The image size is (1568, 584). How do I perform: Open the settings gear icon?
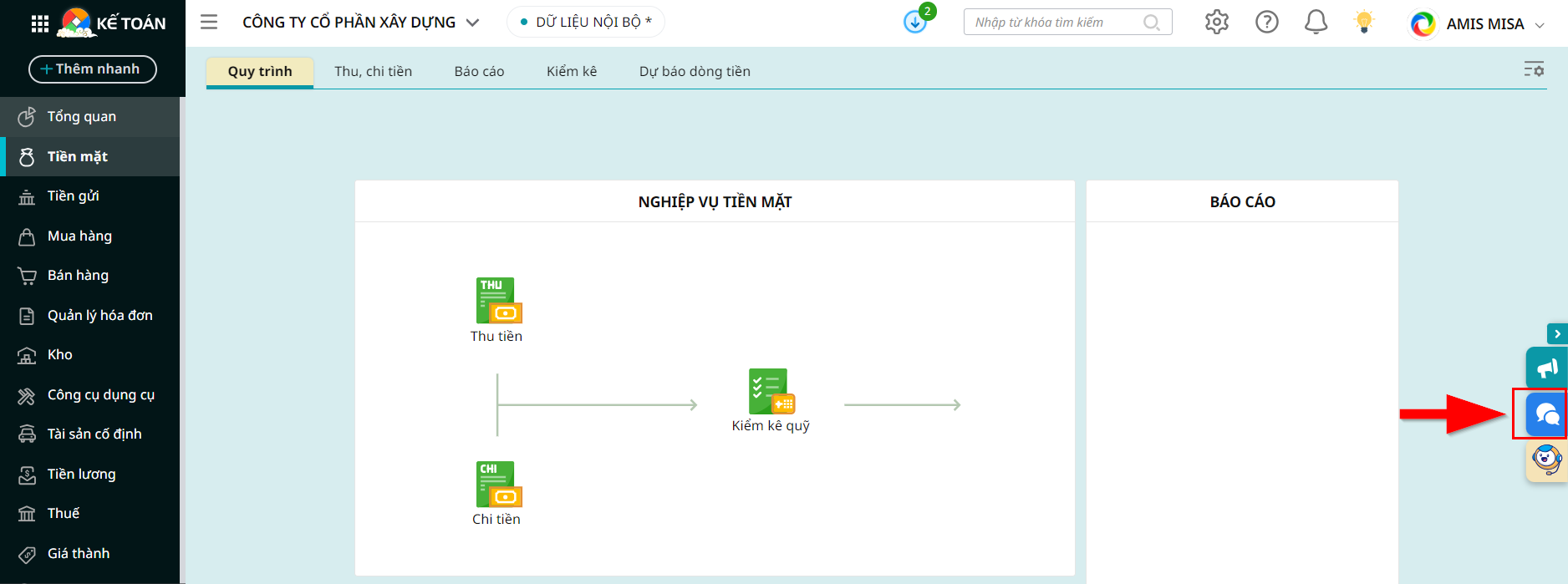(x=1216, y=23)
